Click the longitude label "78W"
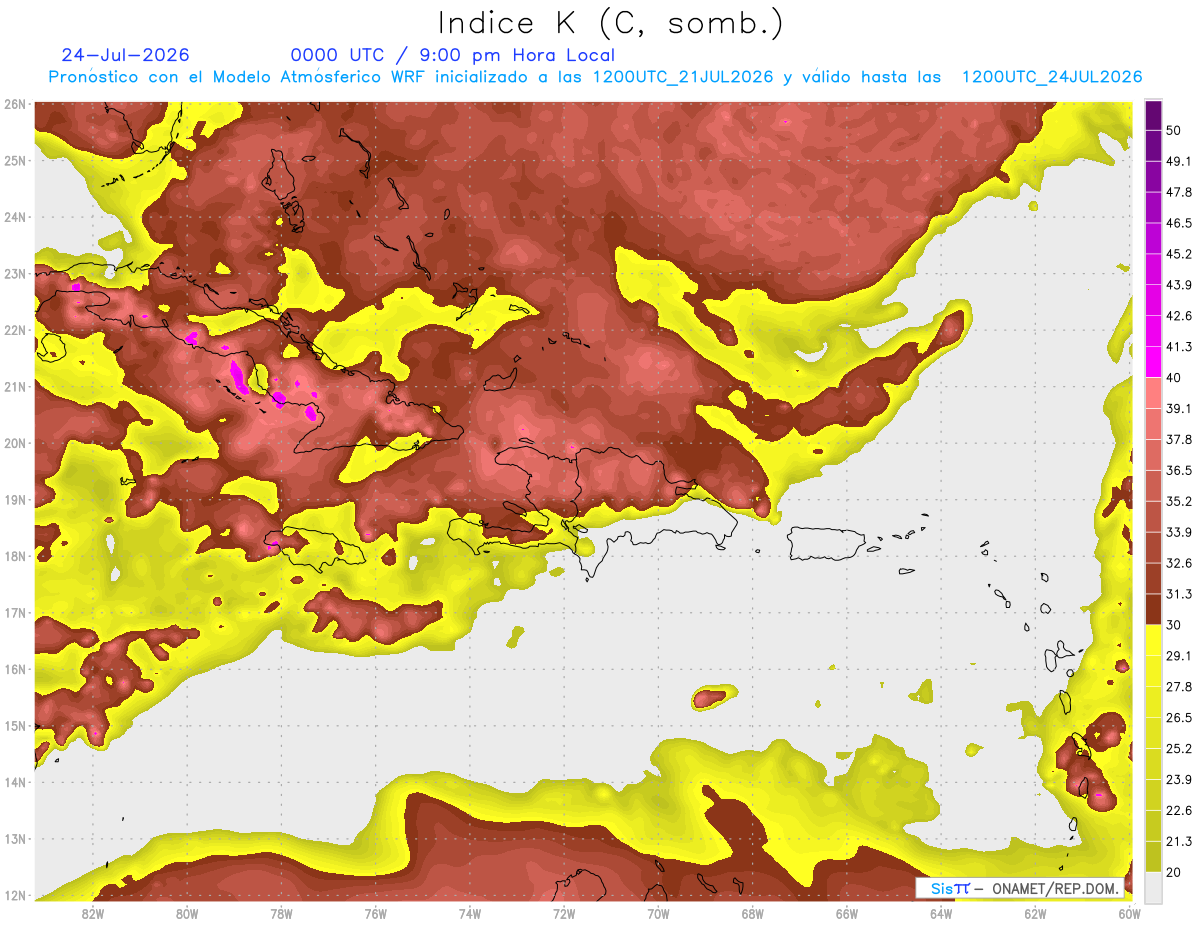The width and height of the screenshot is (1200, 927). point(281,914)
